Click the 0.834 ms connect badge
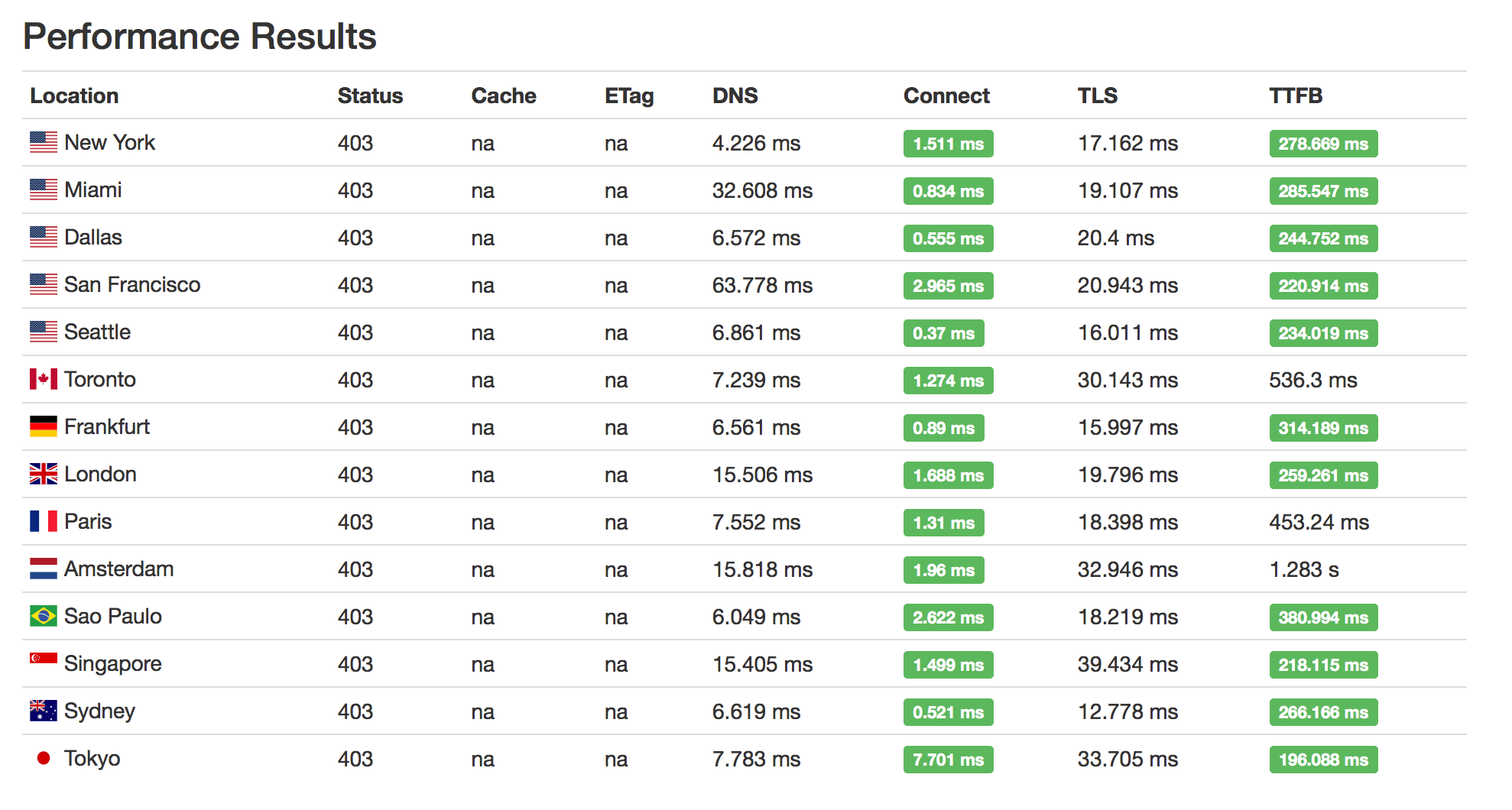The height and width of the screenshot is (810, 1512). point(948,191)
